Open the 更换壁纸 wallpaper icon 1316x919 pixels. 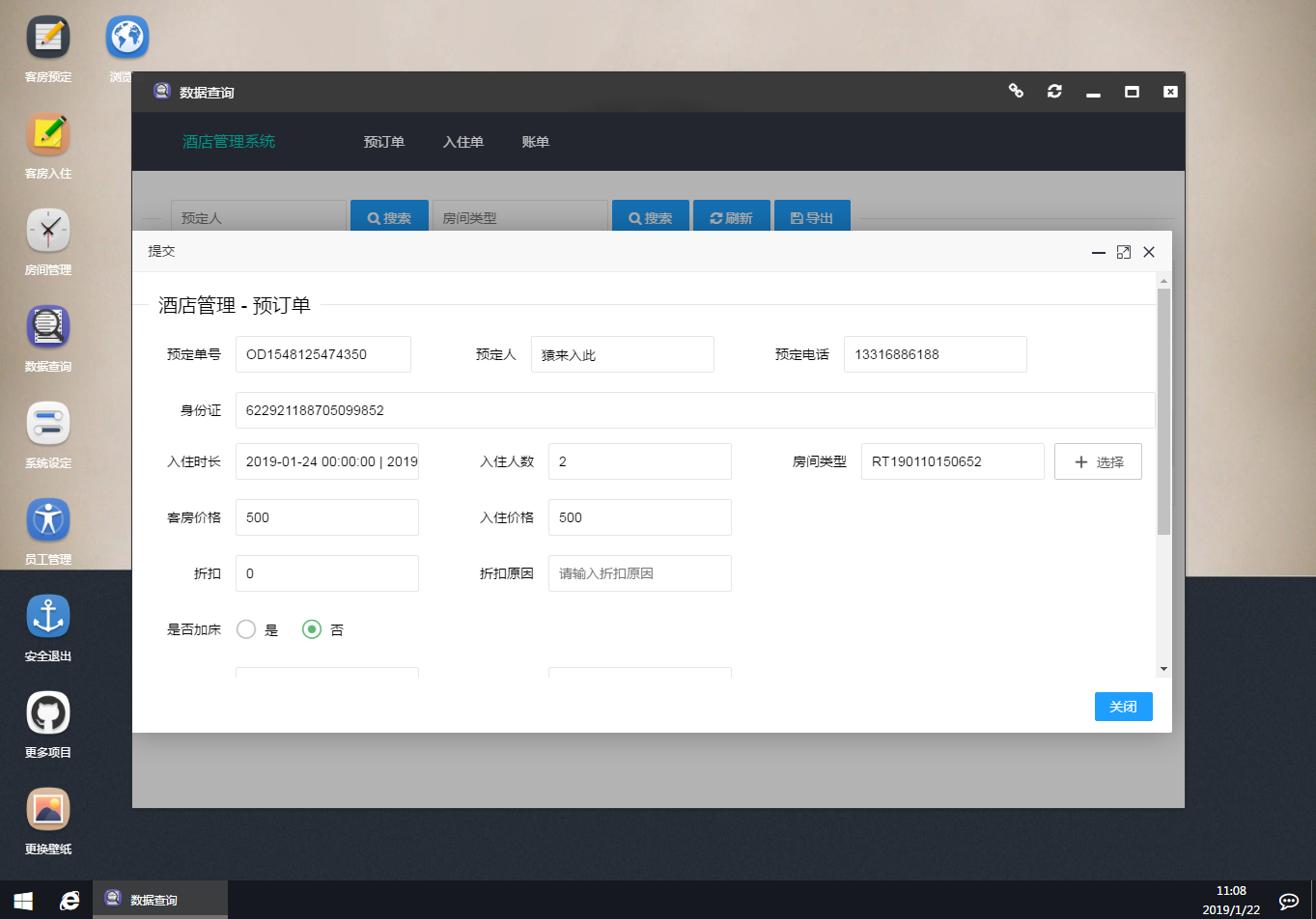[47, 811]
